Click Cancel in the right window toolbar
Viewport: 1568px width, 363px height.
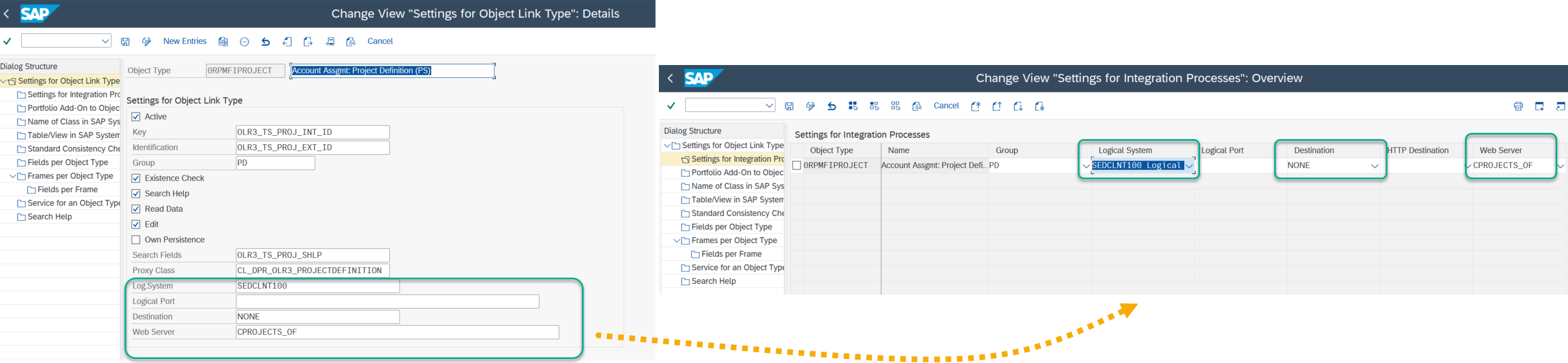coord(946,106)
